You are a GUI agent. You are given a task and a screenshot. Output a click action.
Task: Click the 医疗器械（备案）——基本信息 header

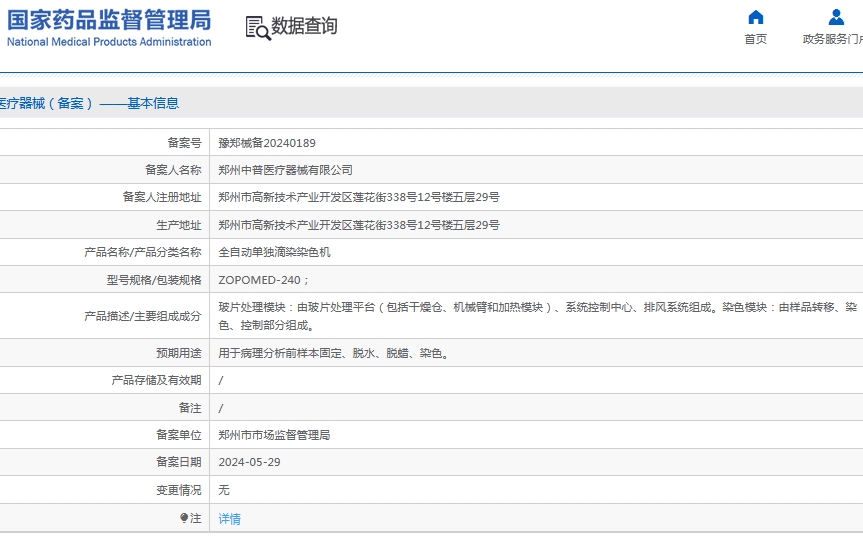[x=89, y=103]
